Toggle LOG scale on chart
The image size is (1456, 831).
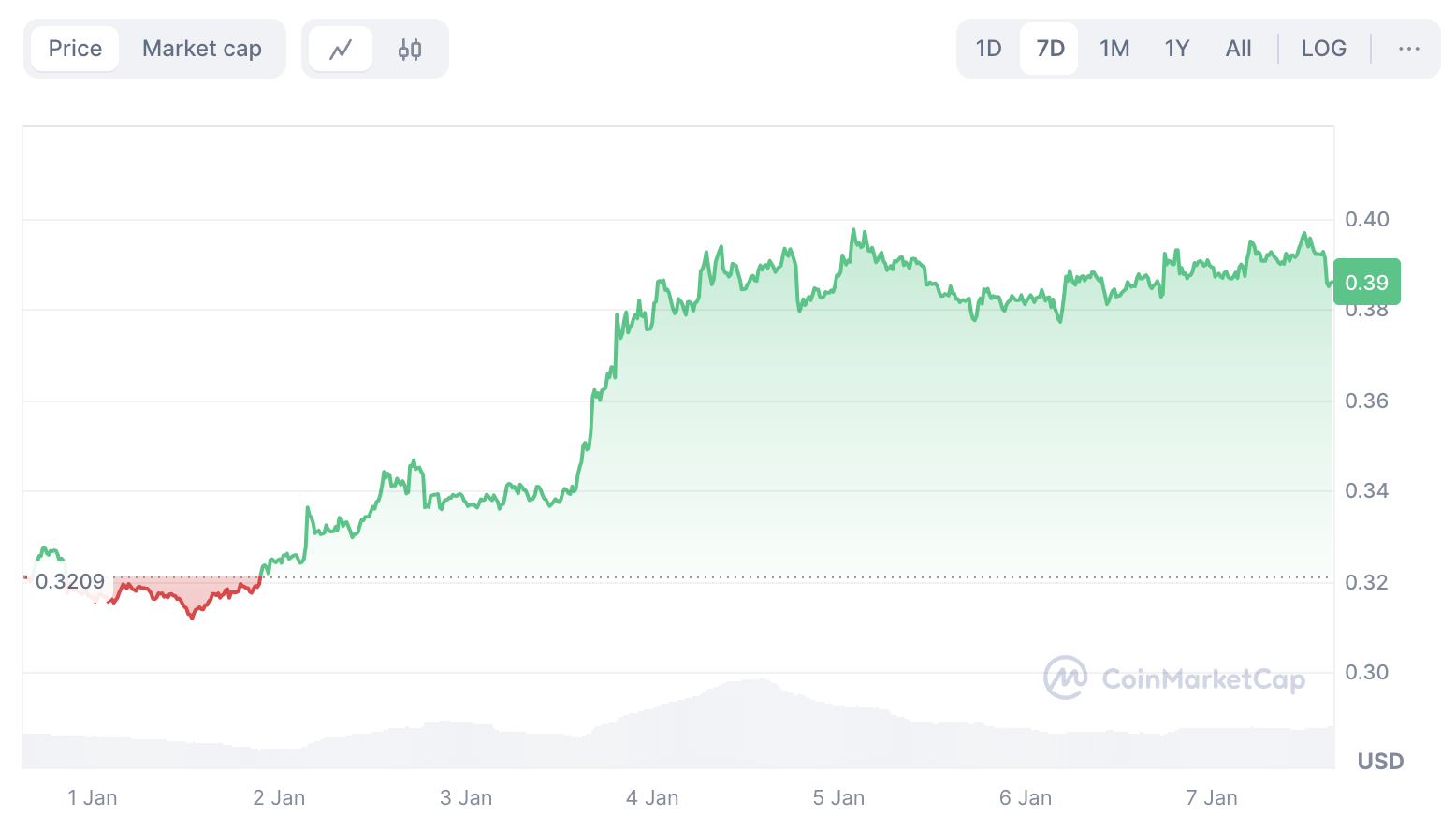point(1323,49)
